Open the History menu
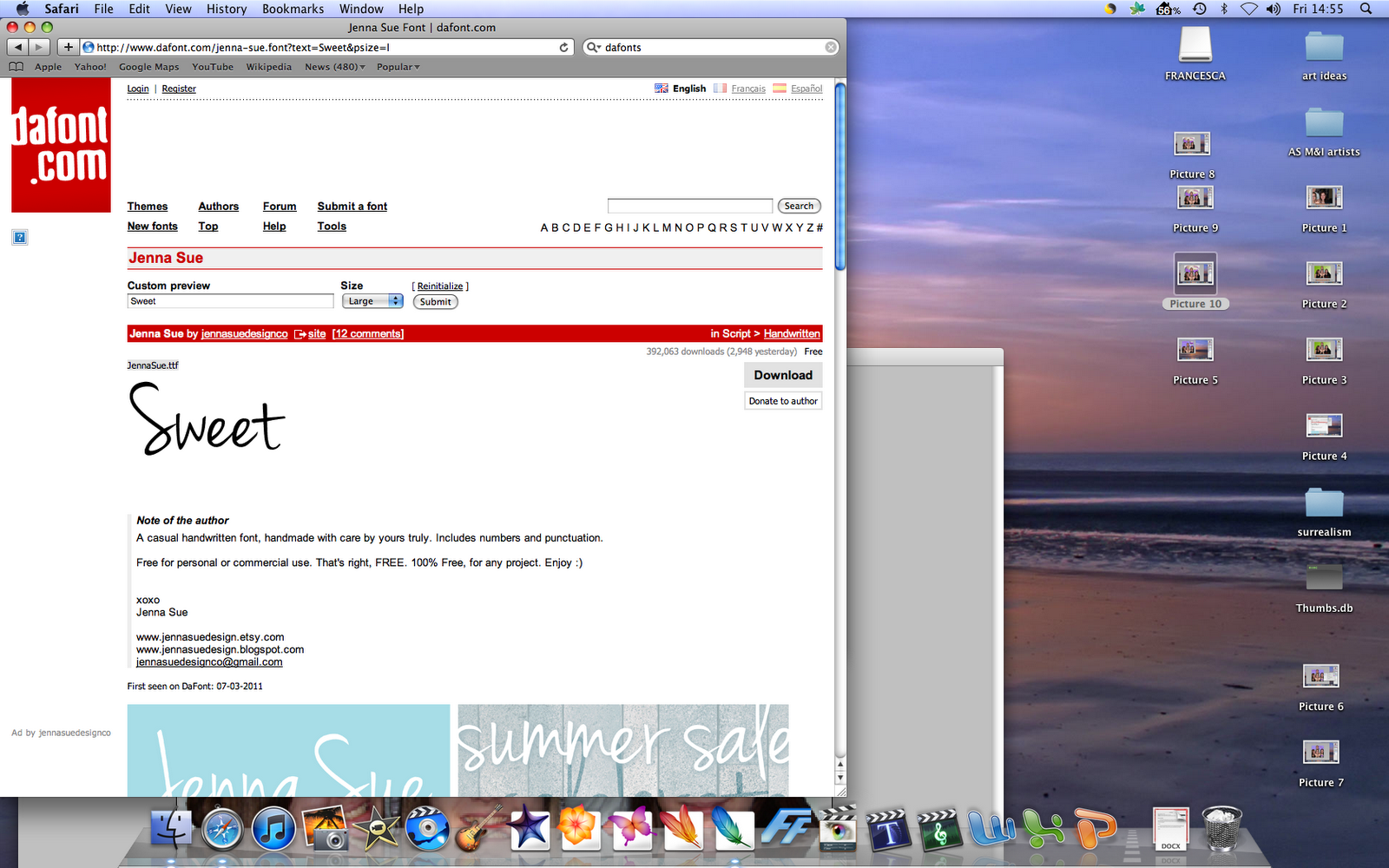 (x=227, y=9)
